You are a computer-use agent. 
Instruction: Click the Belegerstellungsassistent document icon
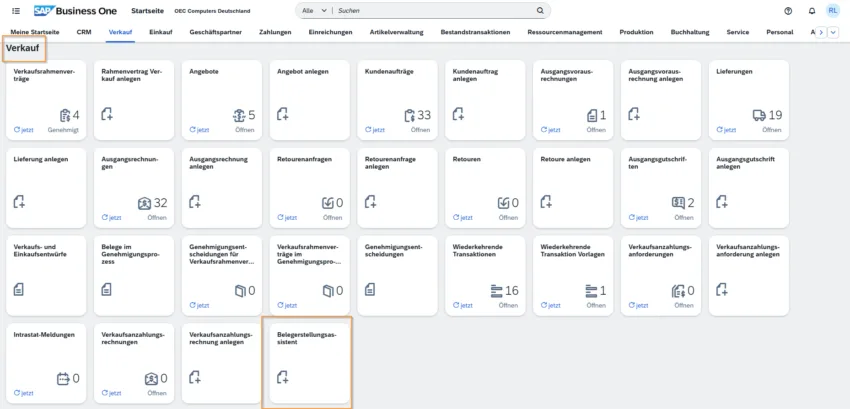282,377
